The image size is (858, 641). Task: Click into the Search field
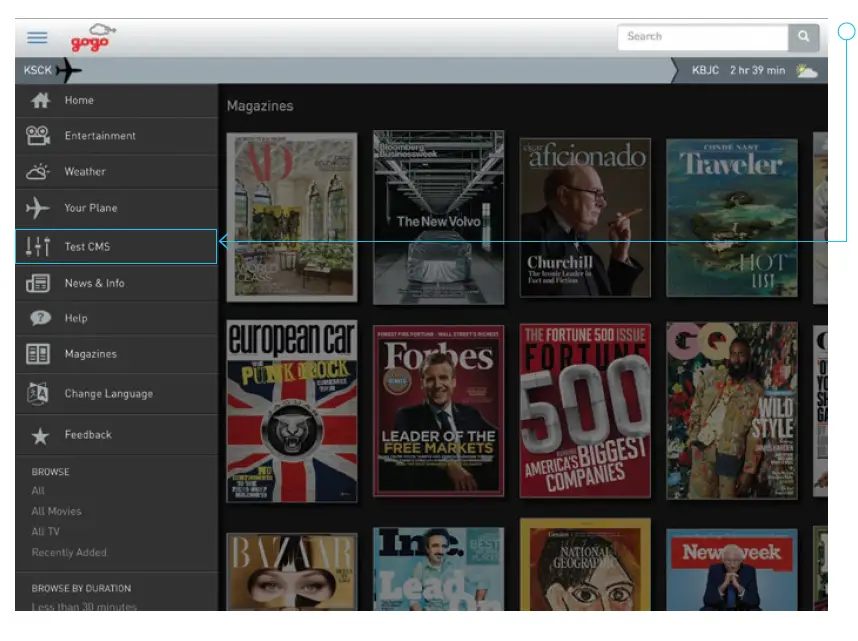(x=703, y=37)
